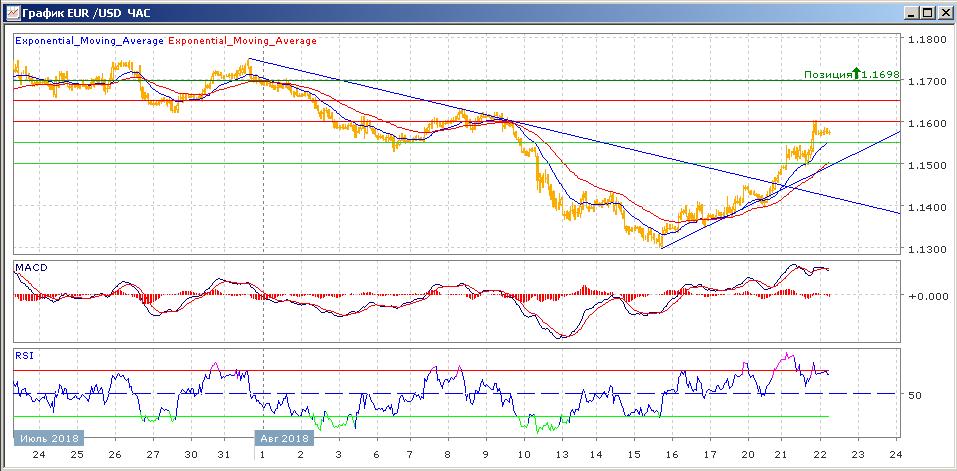Viewport: 957px width, 471px height.
Task: Click the green position arrow icon
Action: pyautogui.click(x=856, y=74)
